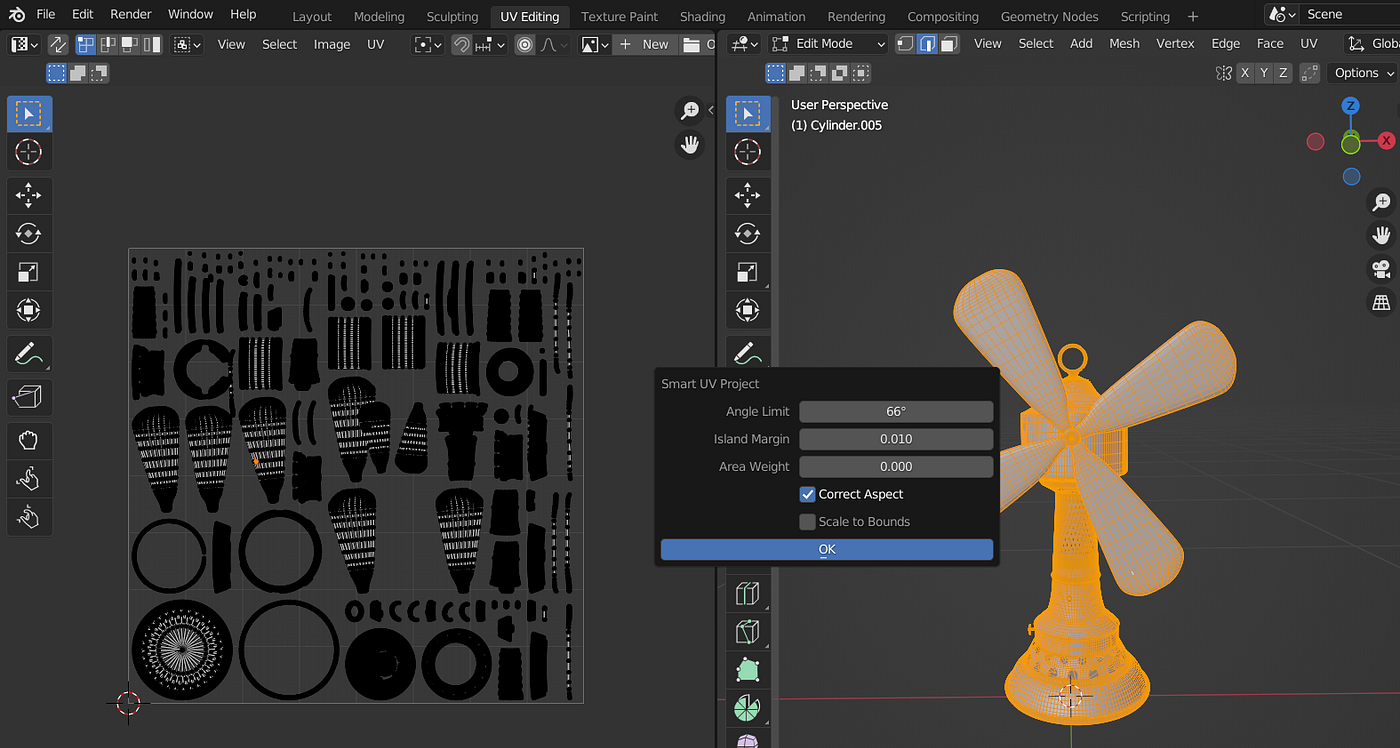The height and width of the screenshot is (748, 1400).
Task: Choose the Scale tool in UV Editor toolbar
Action: (x=29, y=272)
